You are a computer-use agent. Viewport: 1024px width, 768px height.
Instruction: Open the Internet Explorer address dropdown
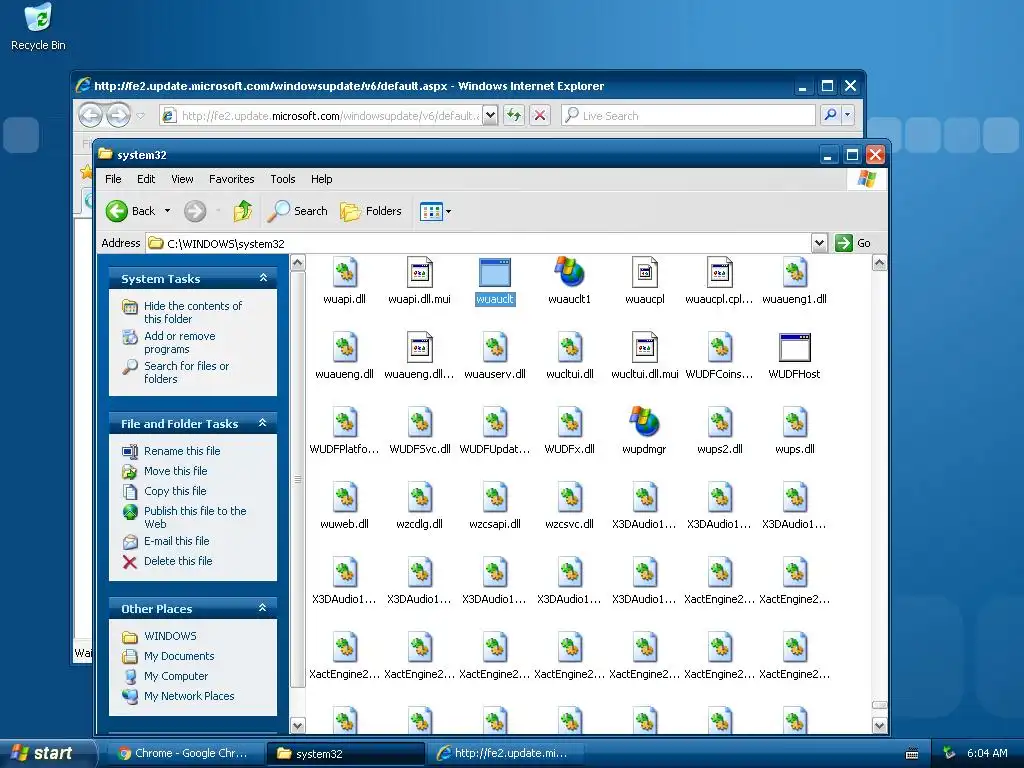click(x=490, y=116)
